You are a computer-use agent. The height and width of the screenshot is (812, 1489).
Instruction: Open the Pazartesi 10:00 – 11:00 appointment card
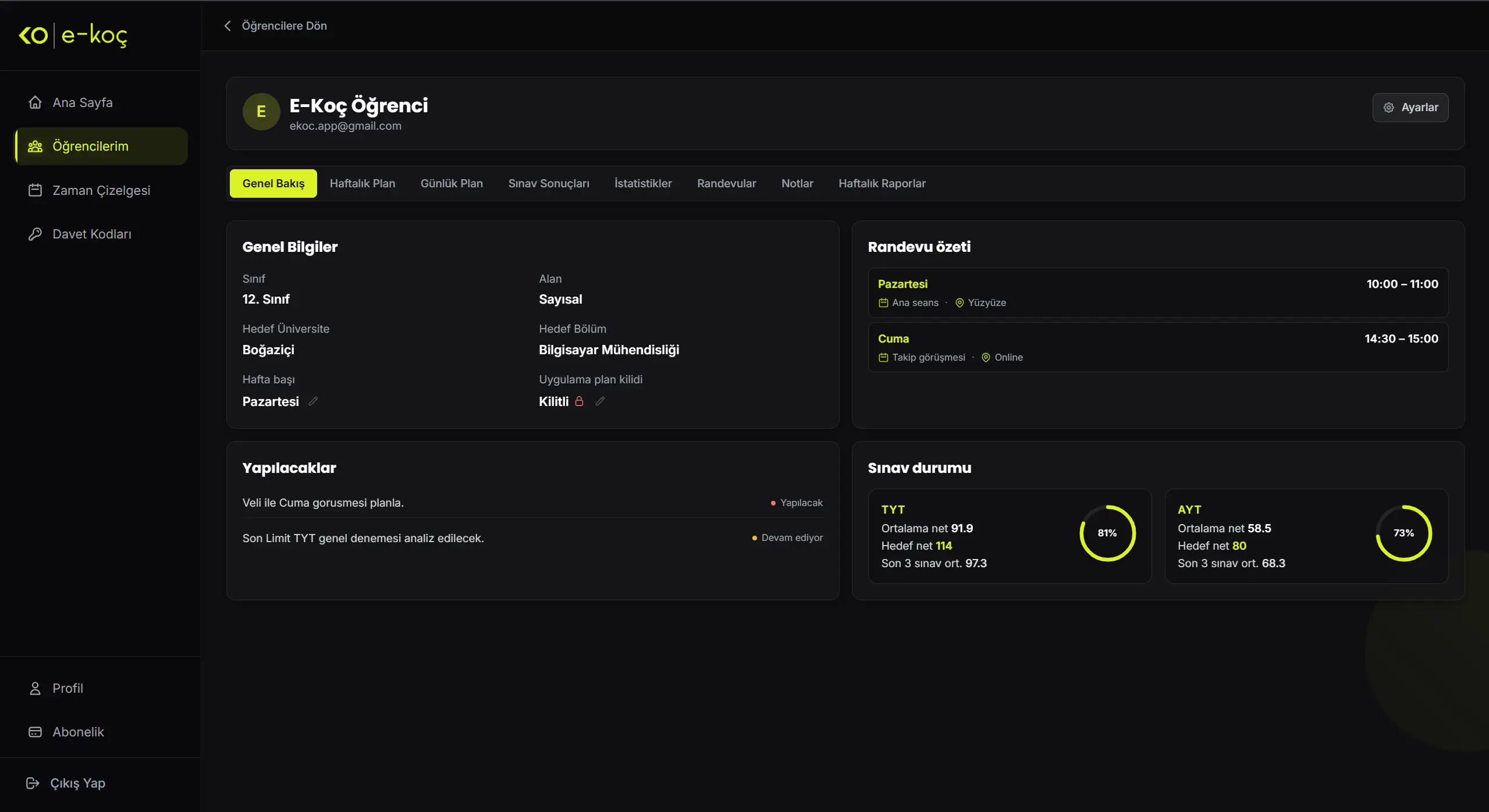pyautogui.click(x=1158, y=293)
